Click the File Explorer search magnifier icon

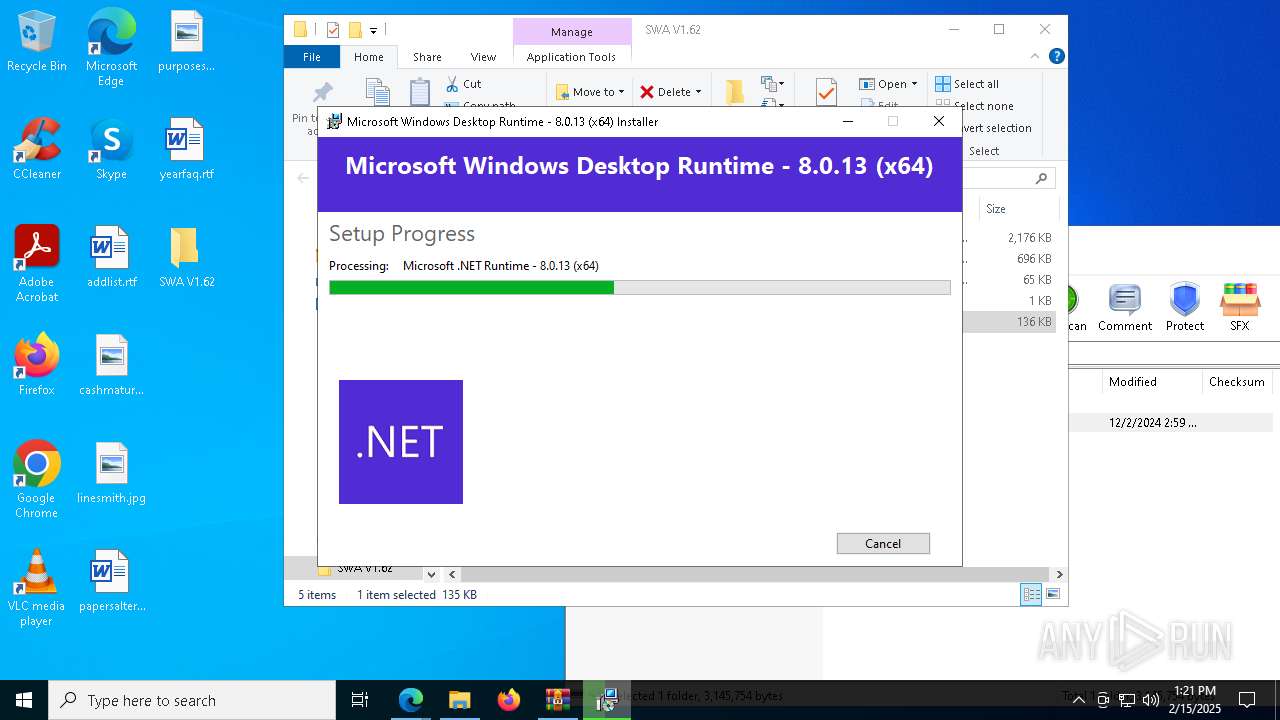point(1041,178)
